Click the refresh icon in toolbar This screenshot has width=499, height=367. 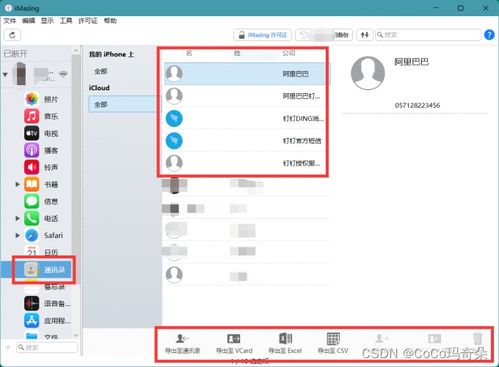[12, 35]
